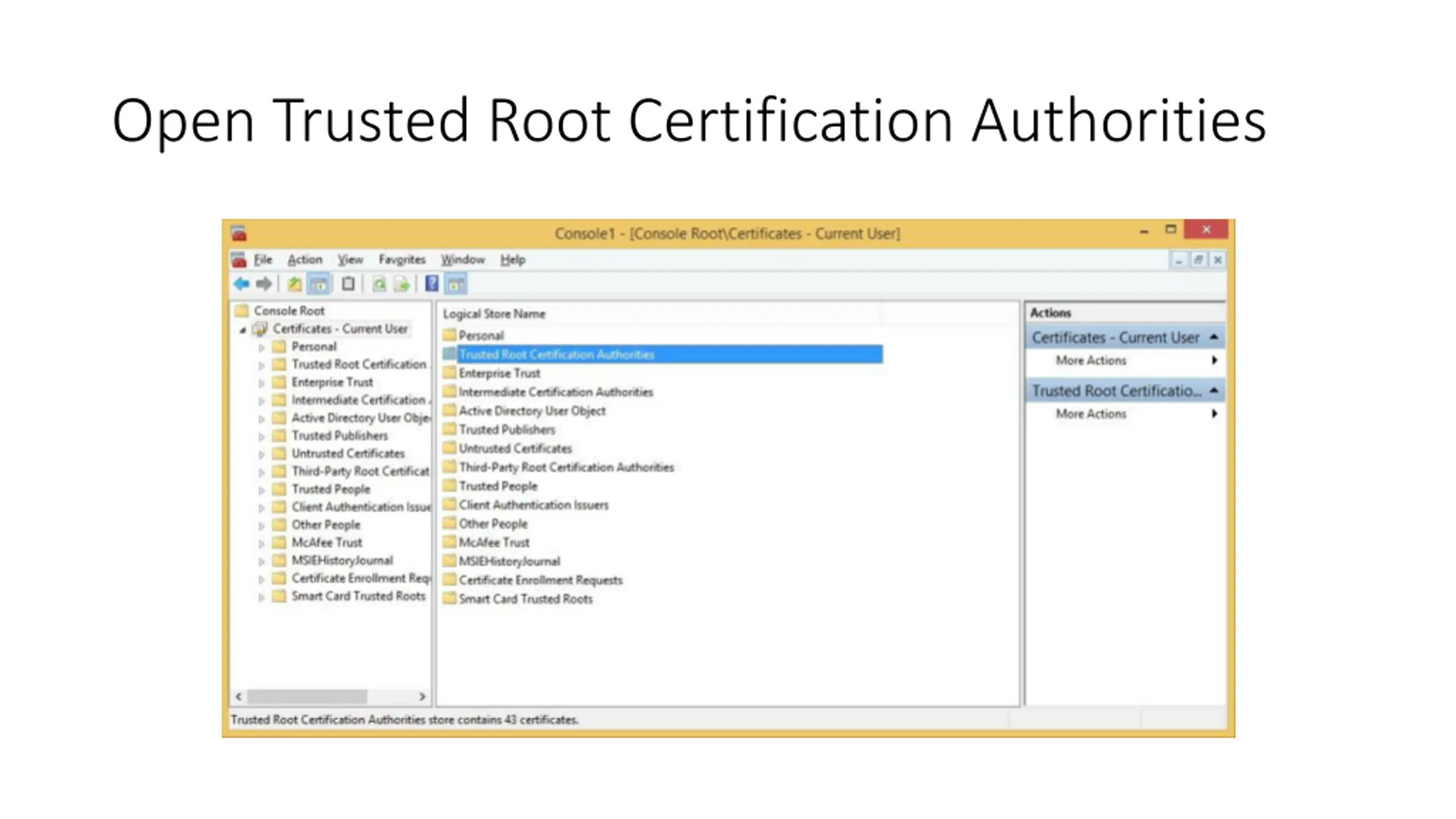This screenshot has height=819, width=1456.
Task: Expand Trusted Root Certification node in tree
Action: click(x=262, y=365)
